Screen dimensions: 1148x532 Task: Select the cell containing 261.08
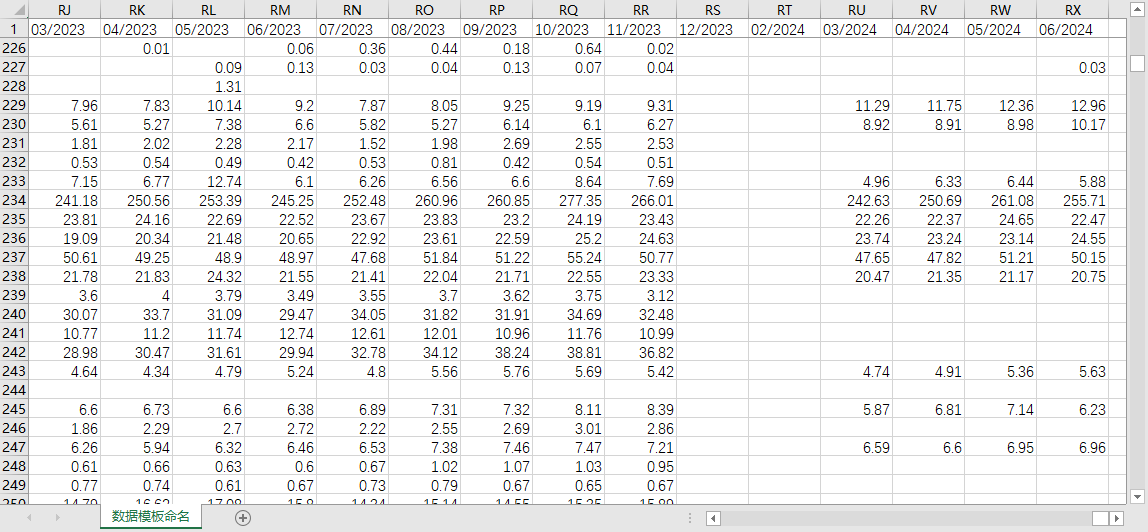pyautogui.click(x=1000, y=201)
